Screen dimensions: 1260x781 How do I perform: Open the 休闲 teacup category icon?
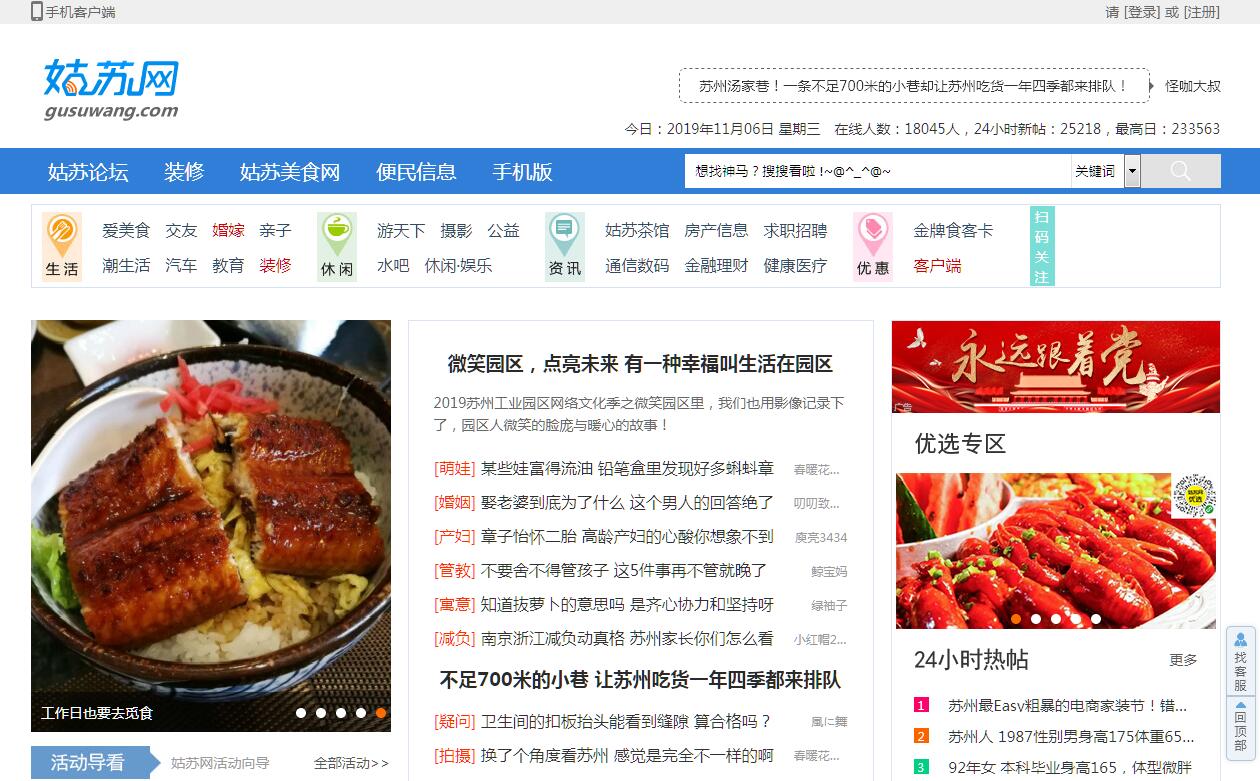pos(337,246)
